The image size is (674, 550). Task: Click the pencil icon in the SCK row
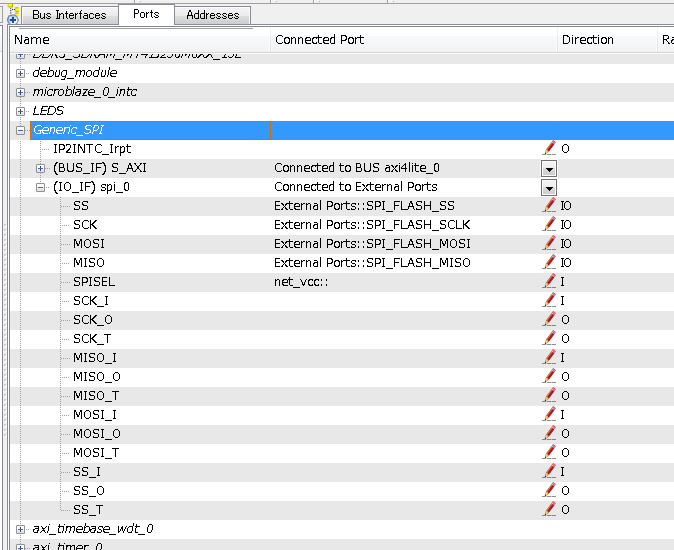[x=549, y=224]
